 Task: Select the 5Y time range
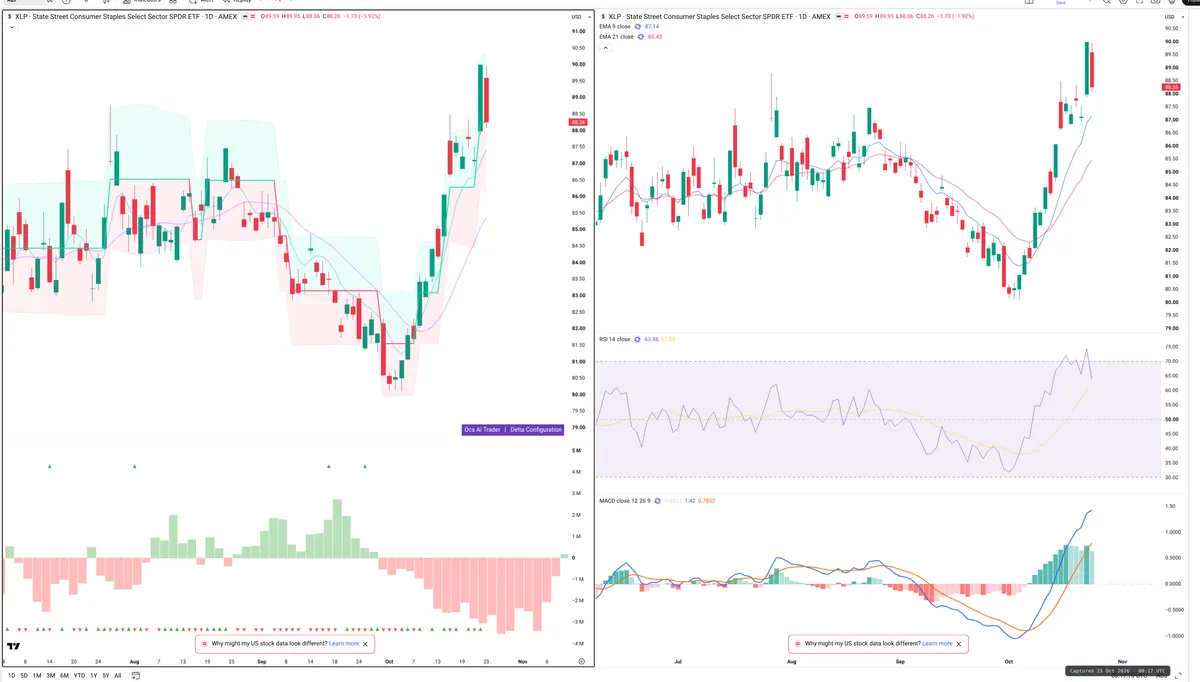tap(106, 676)
